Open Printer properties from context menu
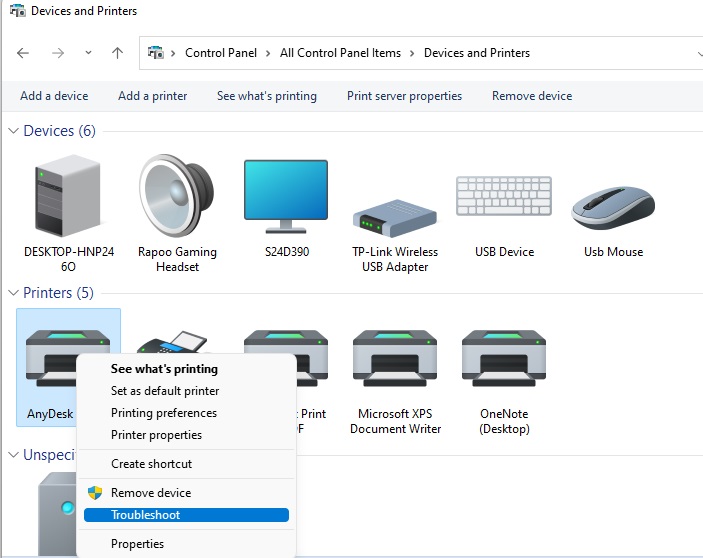The image size is (703, 558). (x=187, y=435)
